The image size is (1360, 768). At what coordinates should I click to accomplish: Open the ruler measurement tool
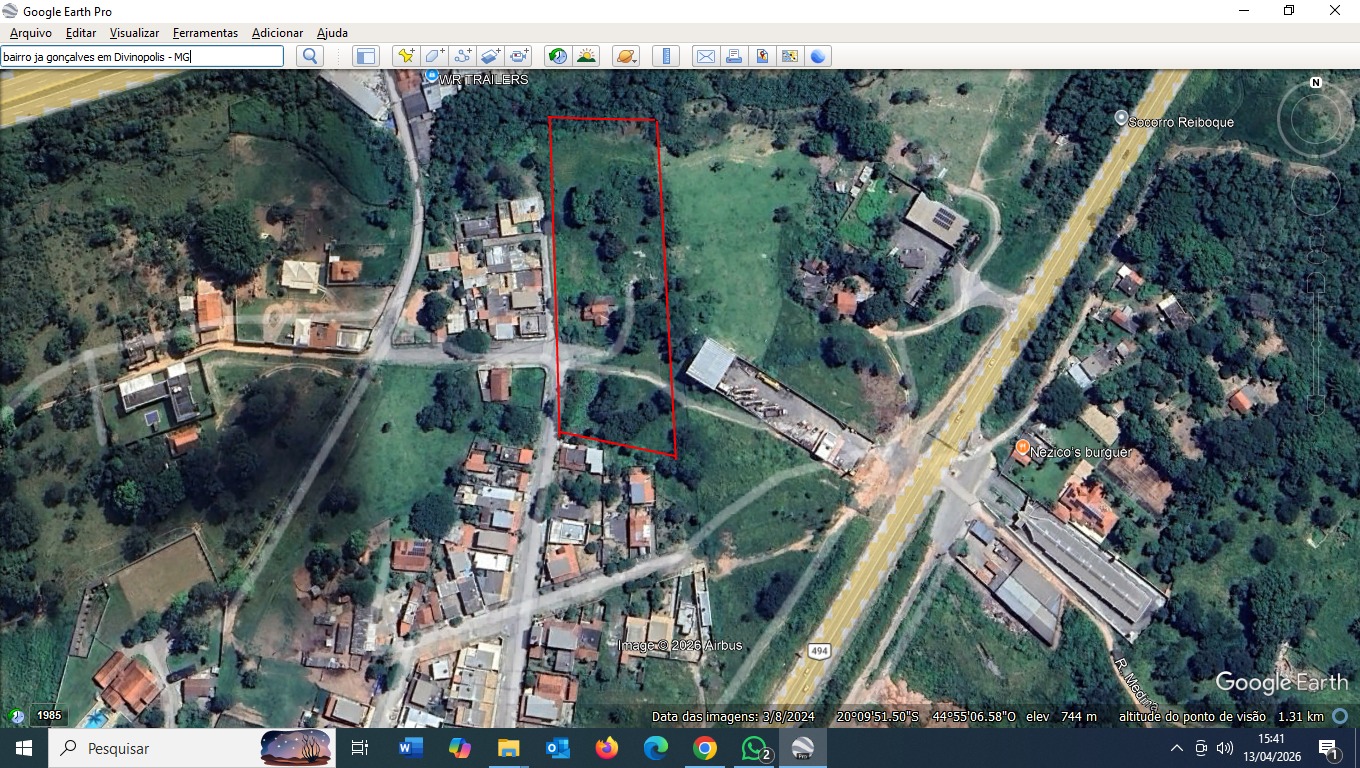665,56
